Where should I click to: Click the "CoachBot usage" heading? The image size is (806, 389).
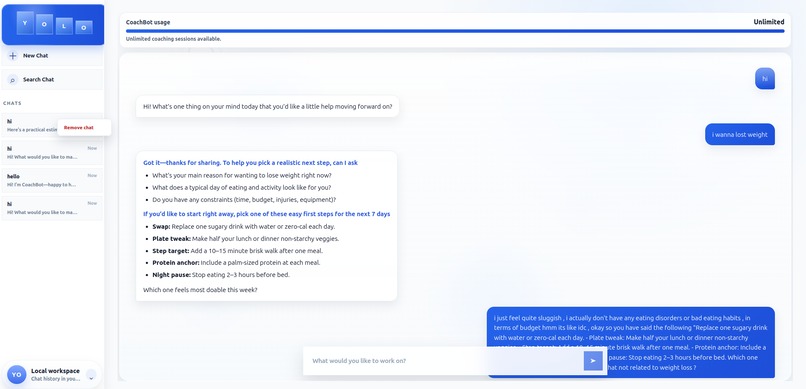(148, 22)
